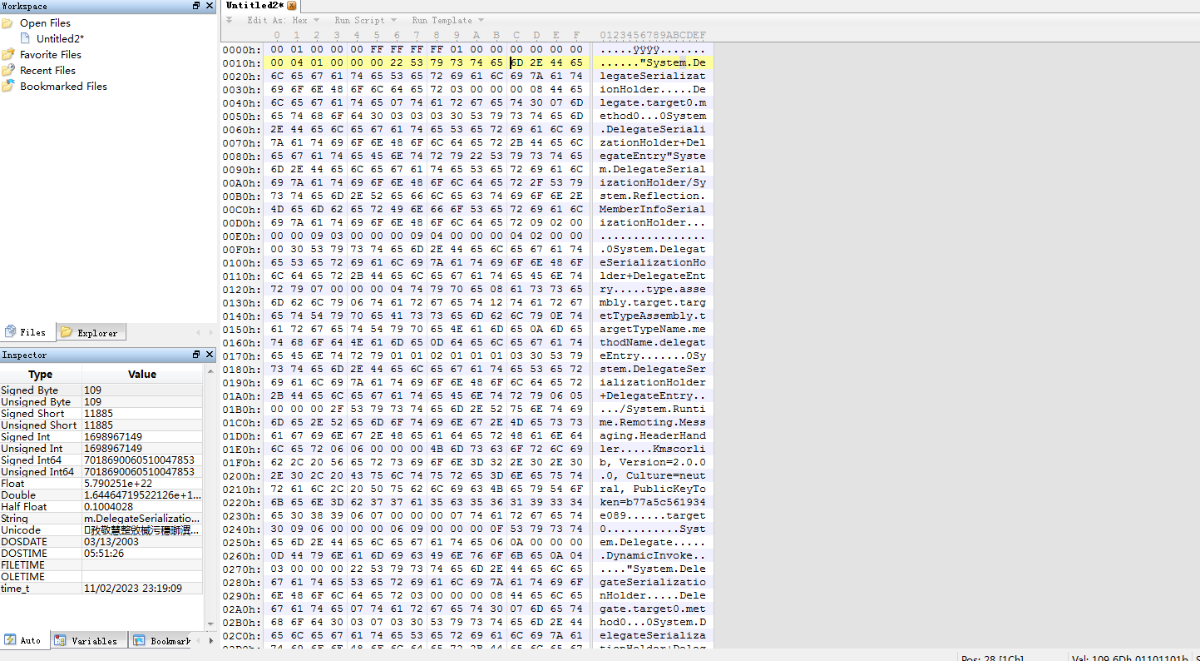This screenshot has height=661, width=1200.
Task: Open the Run Script dropdown
Action: click(365, 20)
